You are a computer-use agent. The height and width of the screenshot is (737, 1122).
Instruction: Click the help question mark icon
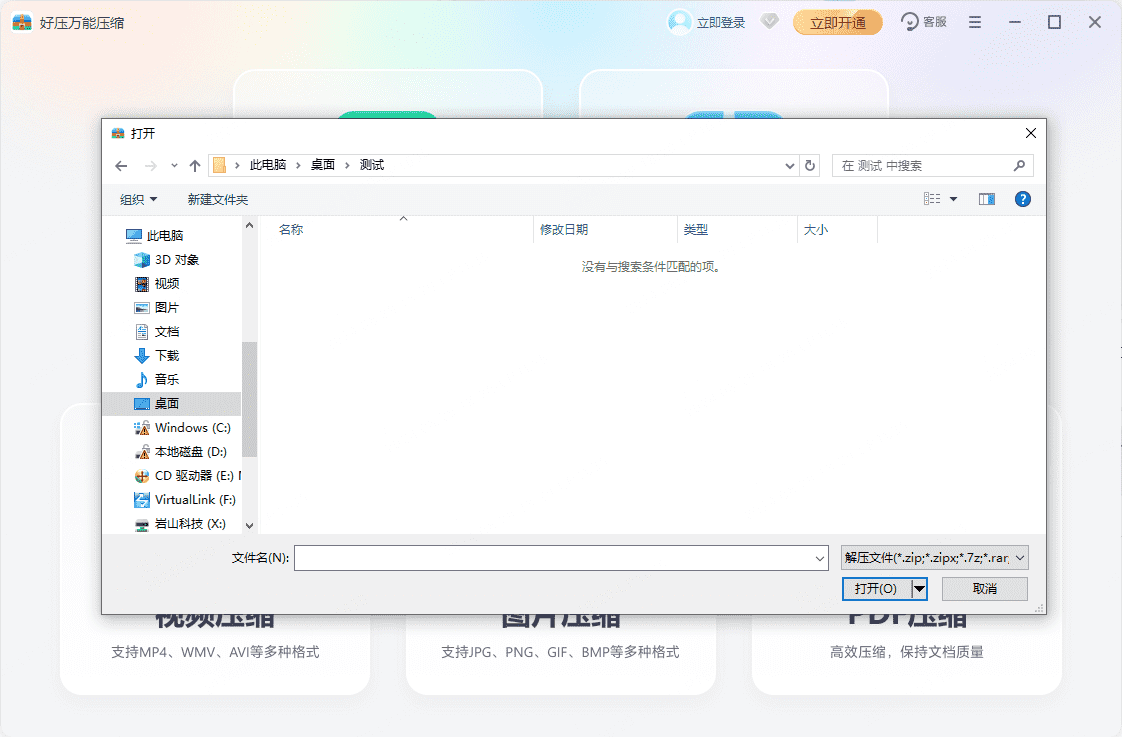[x=1022, y=199]
